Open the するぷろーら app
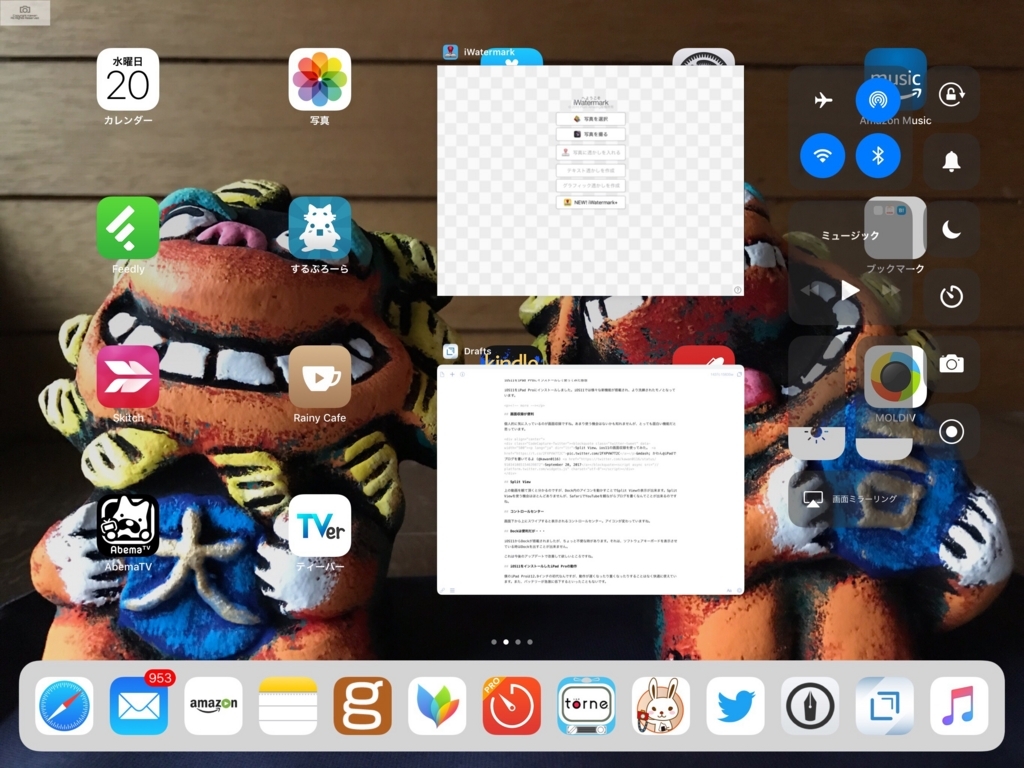 [x=319, y=228]
